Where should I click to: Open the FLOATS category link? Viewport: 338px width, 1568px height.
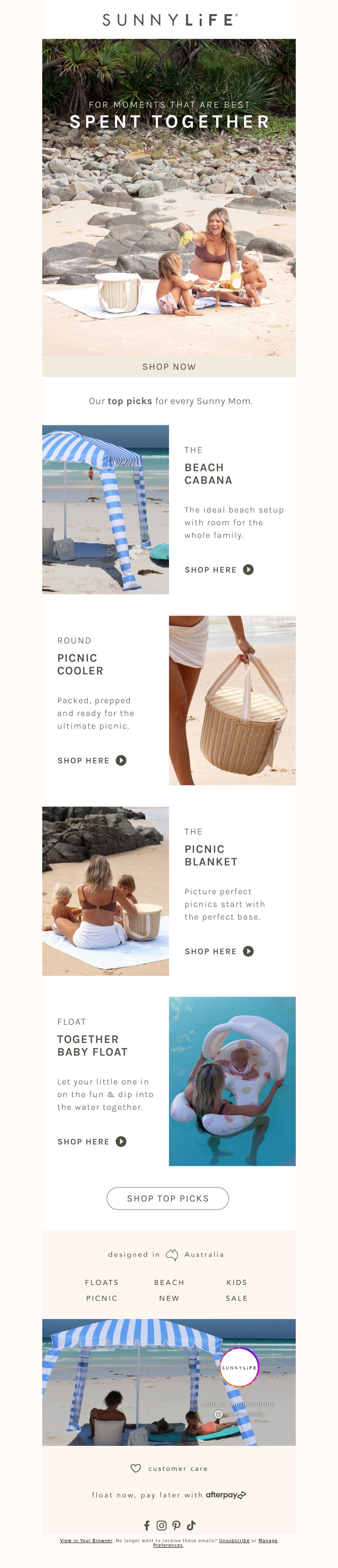(101, 1282)
